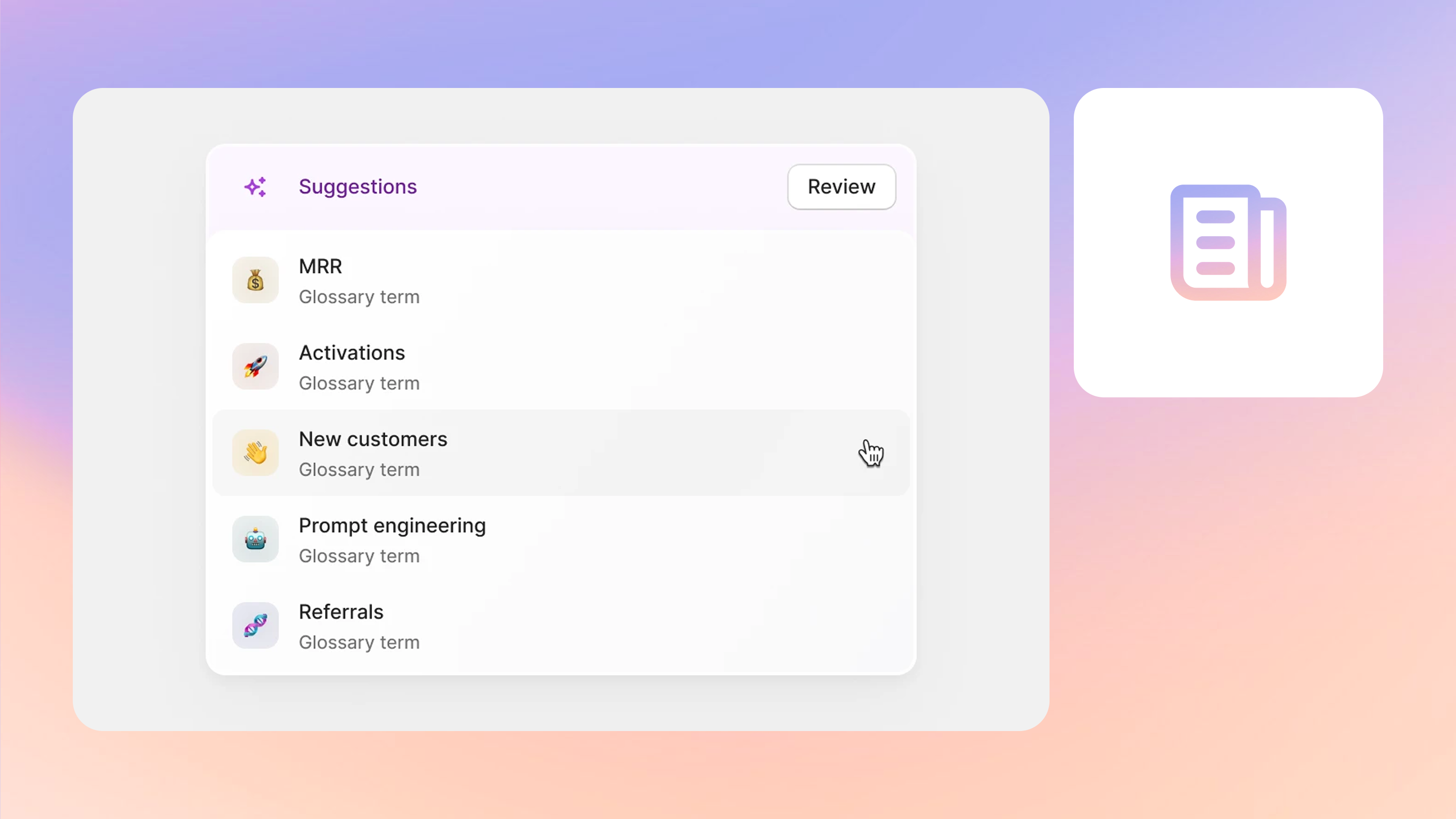Click the waving hand icon for New customers

coord(255,453)
